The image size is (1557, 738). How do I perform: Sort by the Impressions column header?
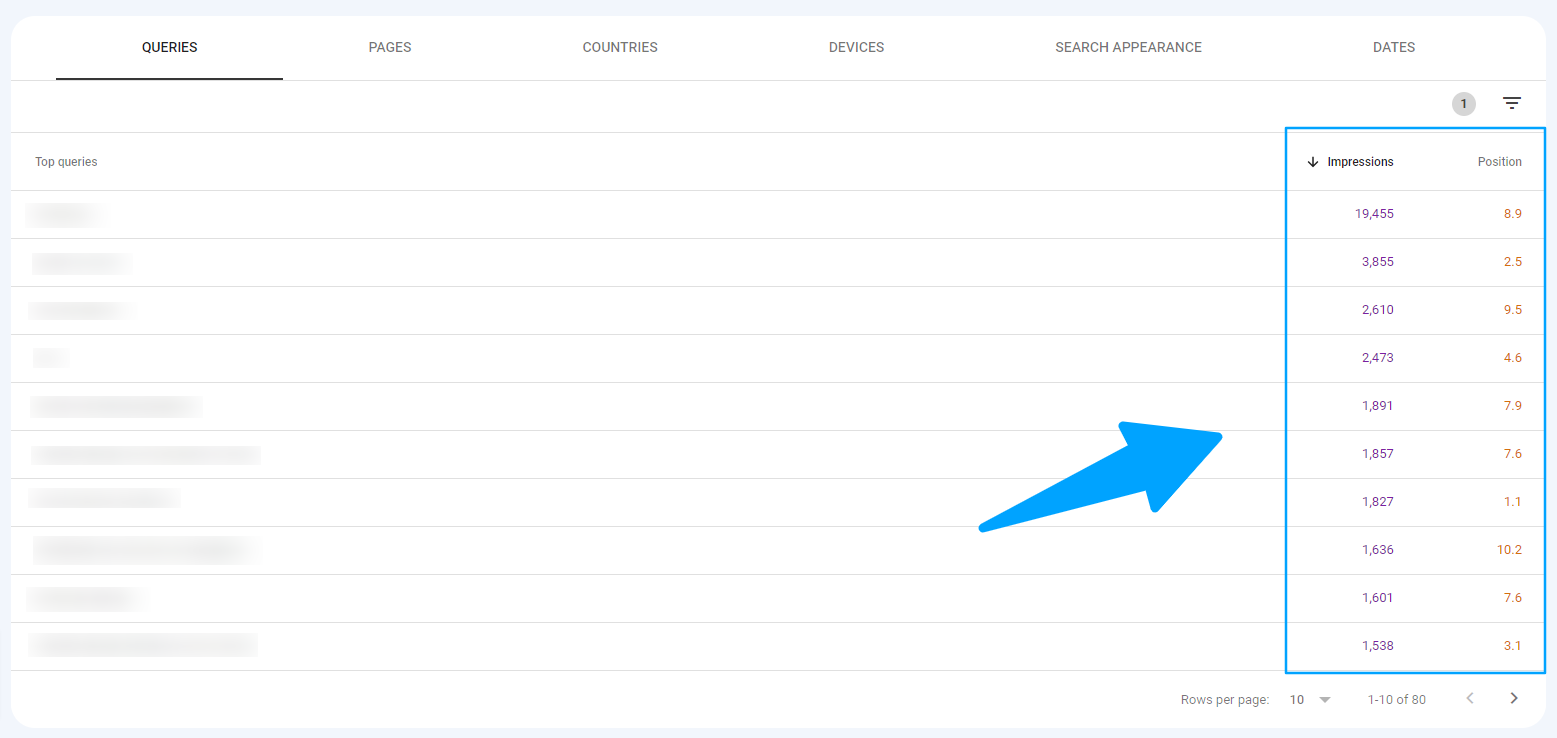pos(1360,162)
